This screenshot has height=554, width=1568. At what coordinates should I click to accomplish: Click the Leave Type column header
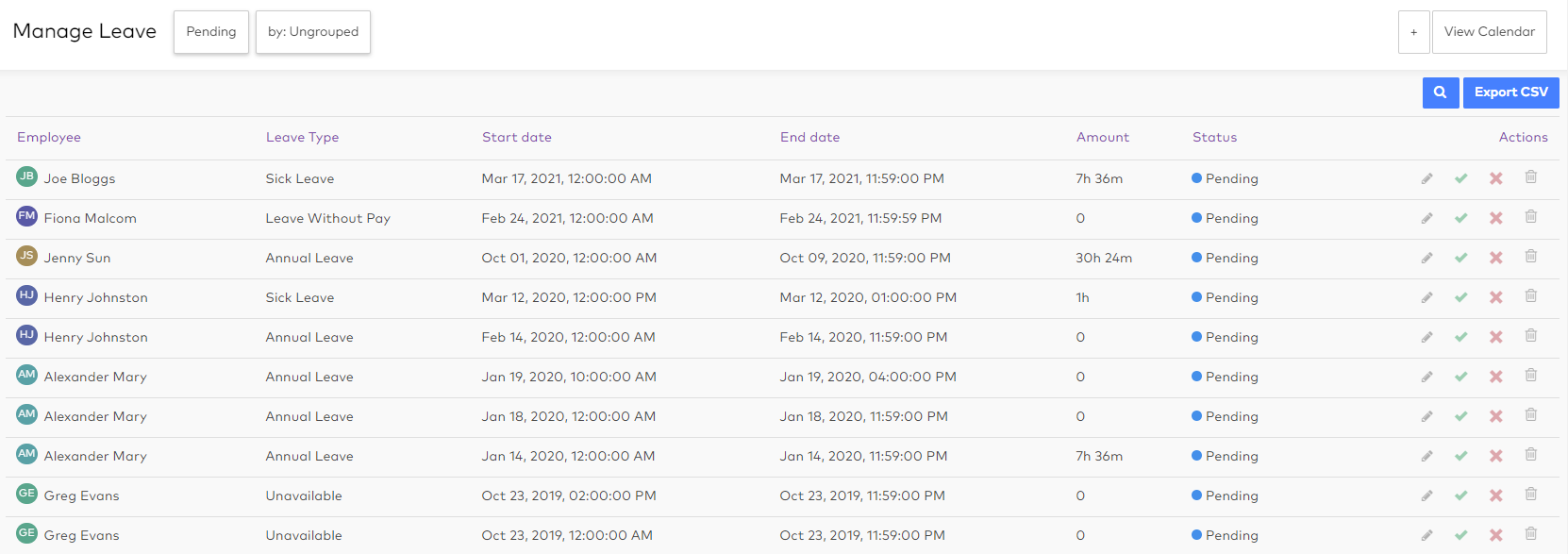tap(302, 137)
